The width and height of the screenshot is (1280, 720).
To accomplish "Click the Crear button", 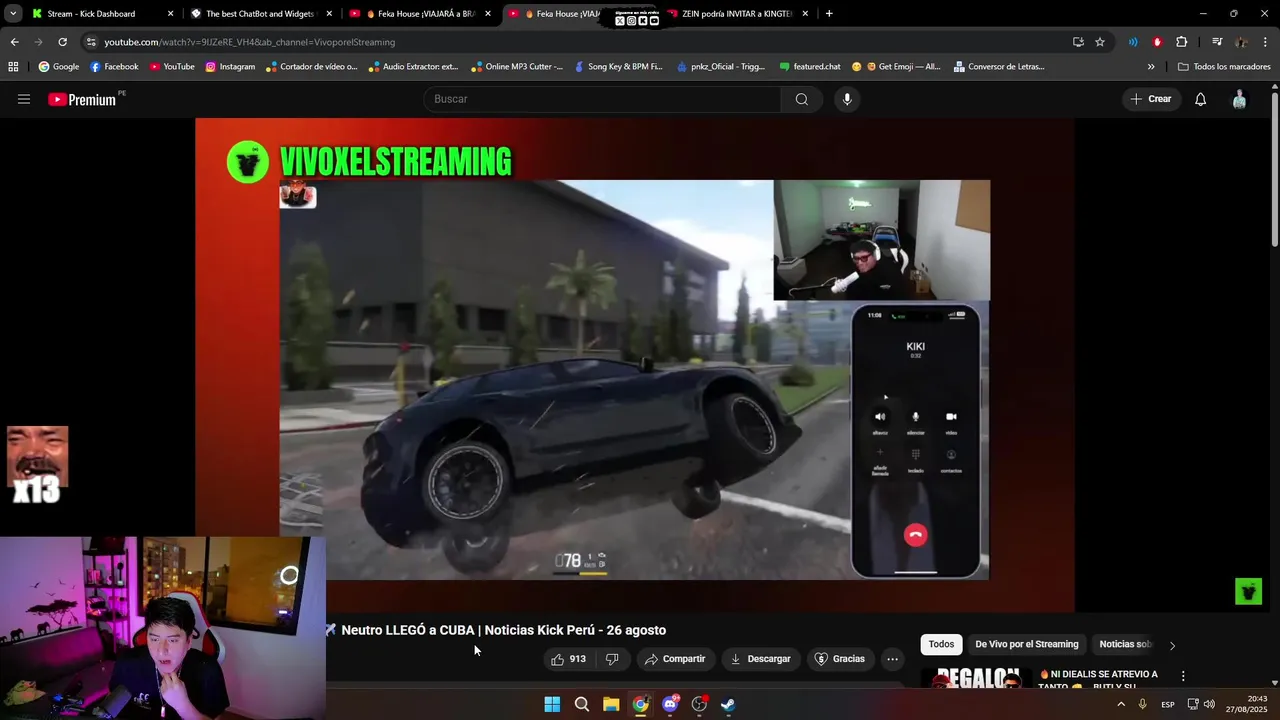I will tap(1150, 99).
